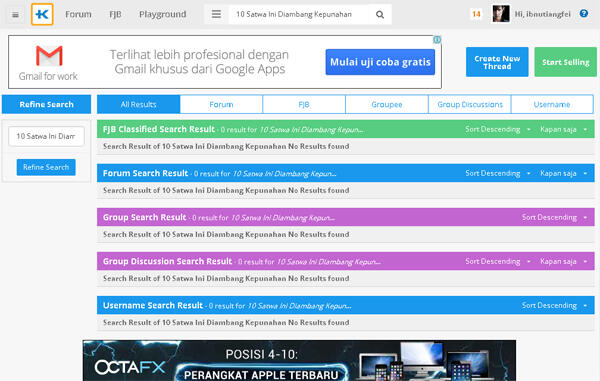Select the All Results tab
Viewport: 600px width, 381px height.
click(138, 104)
